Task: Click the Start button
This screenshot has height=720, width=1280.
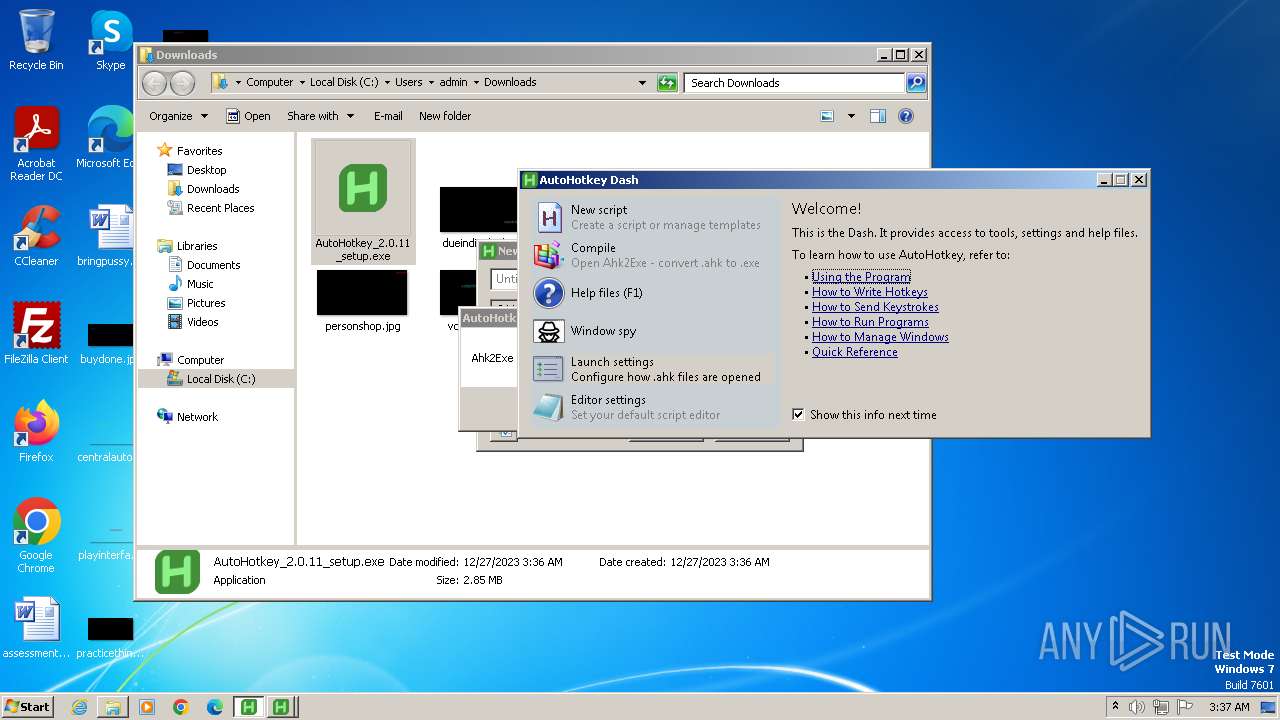Action: coord(27,707)
